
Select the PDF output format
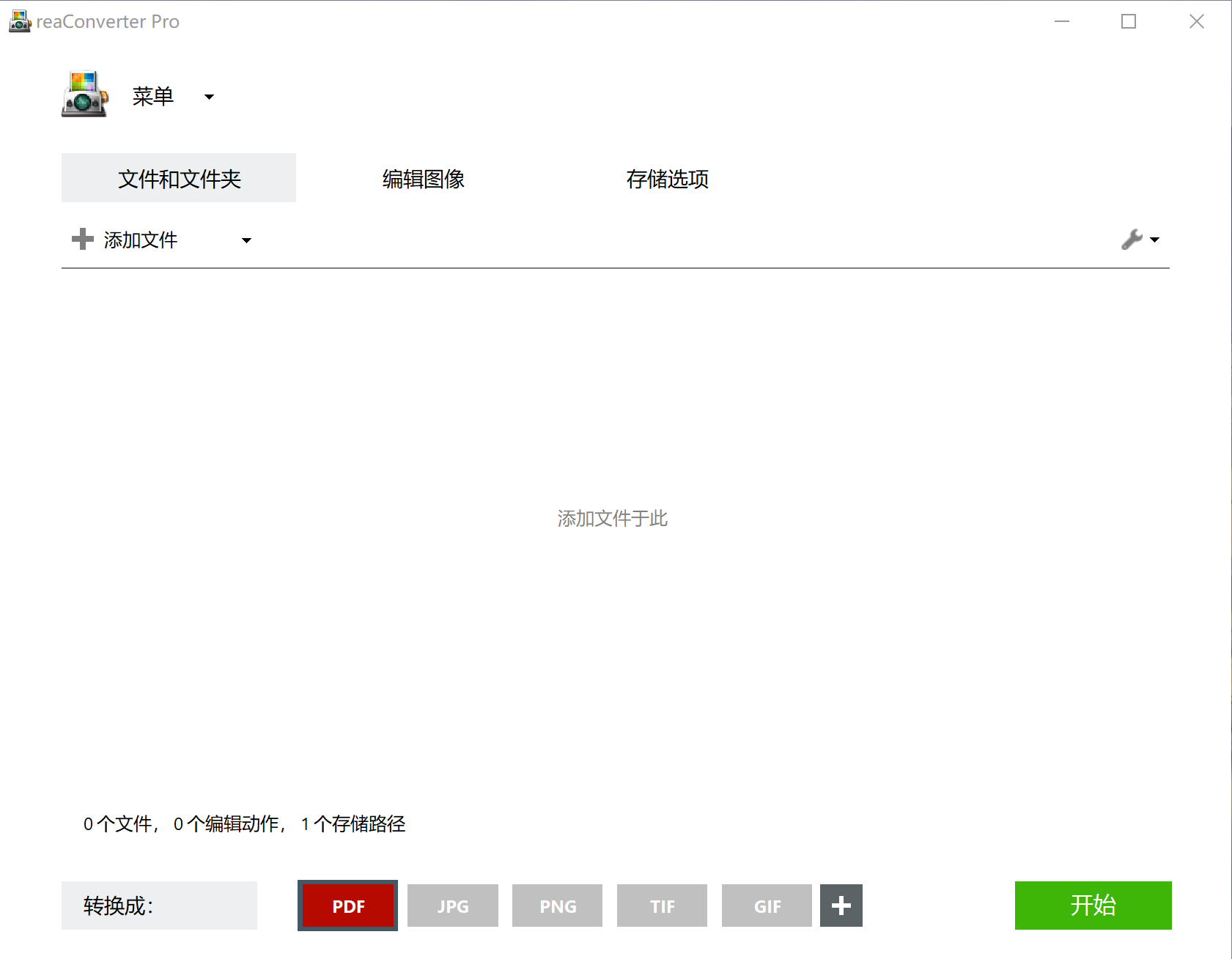click(x=347, y=906)
